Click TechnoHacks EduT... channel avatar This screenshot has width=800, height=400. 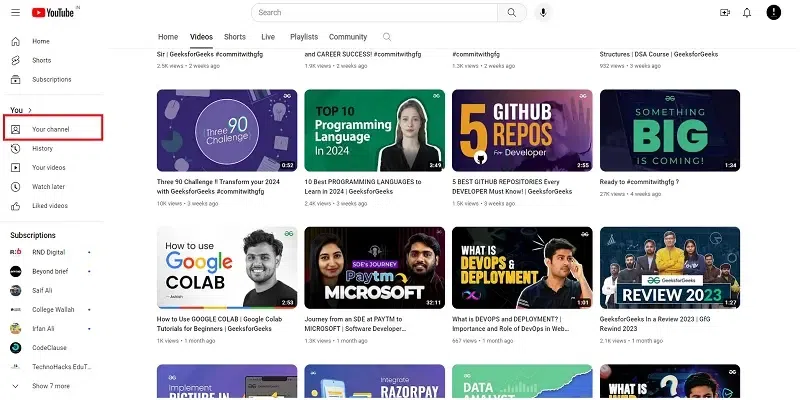coord(16,367)
